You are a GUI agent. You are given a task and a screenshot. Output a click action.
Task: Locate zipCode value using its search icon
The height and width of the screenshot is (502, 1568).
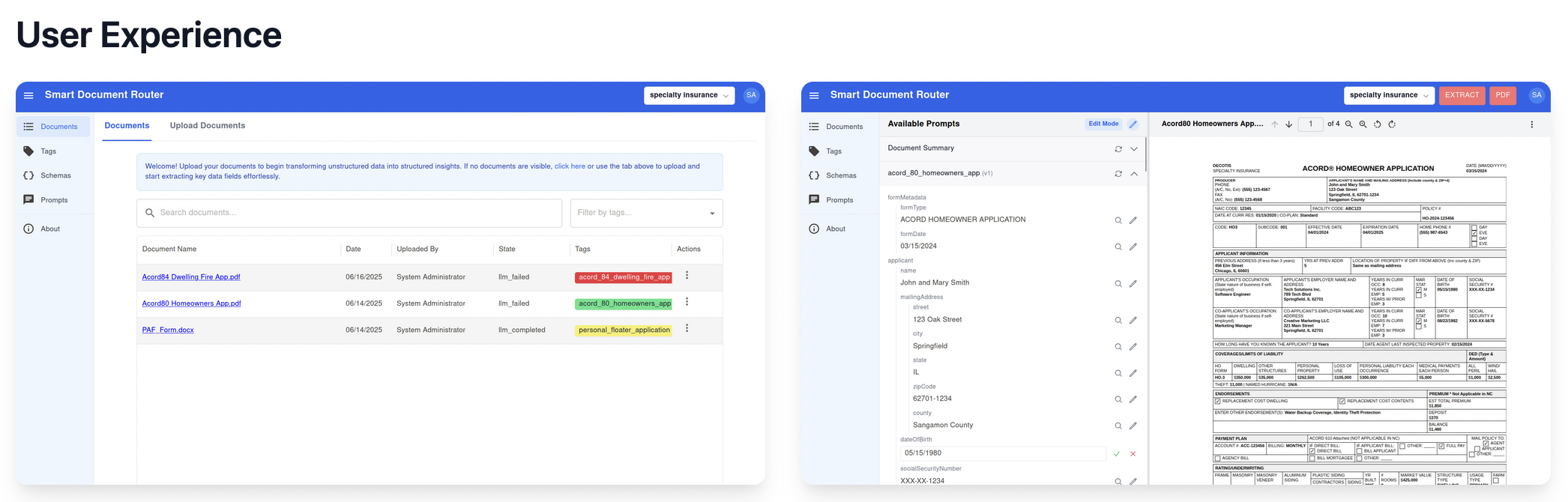tap(1118, 399)
